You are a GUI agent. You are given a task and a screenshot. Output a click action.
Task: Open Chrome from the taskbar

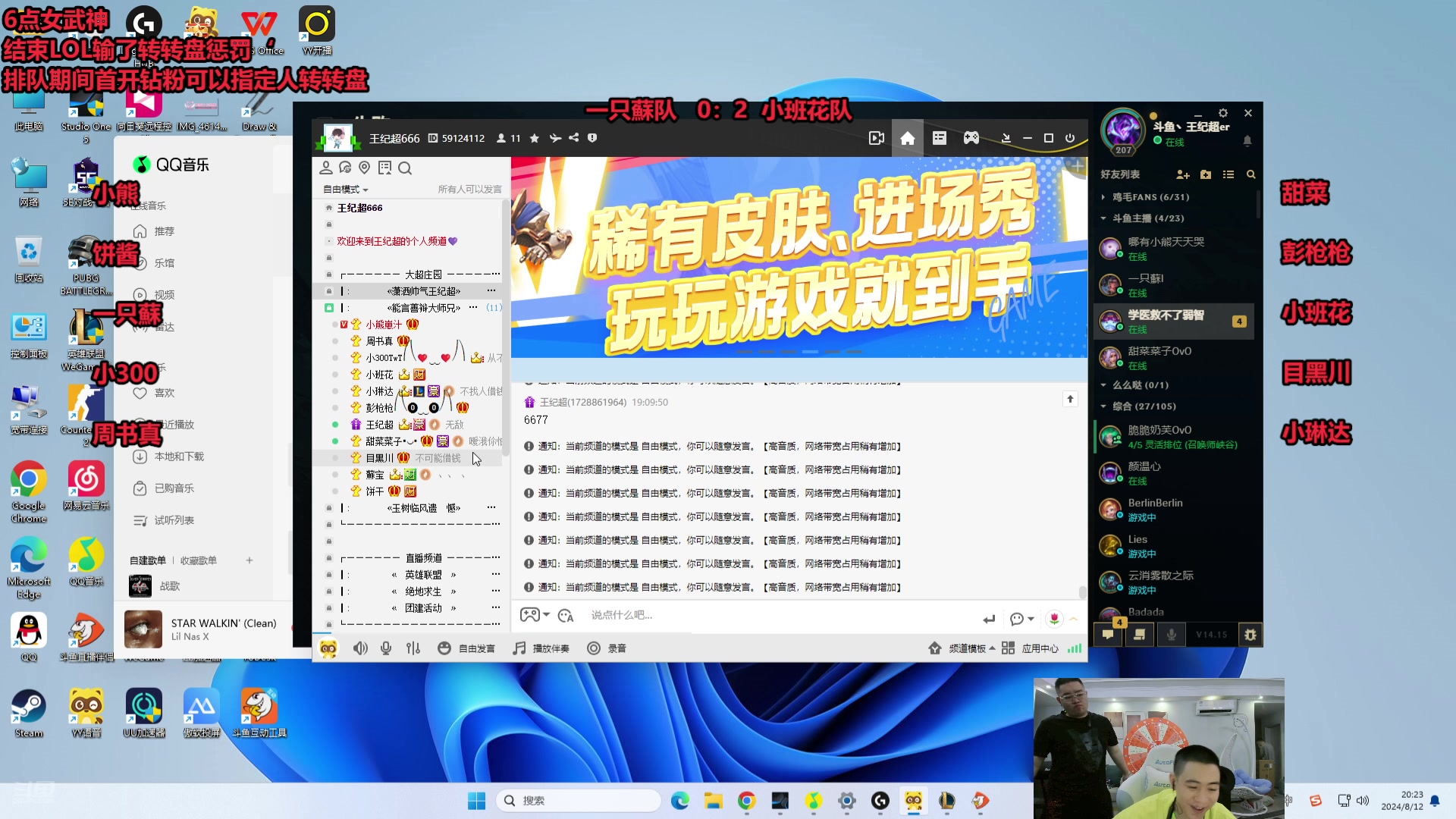[746, 801]
